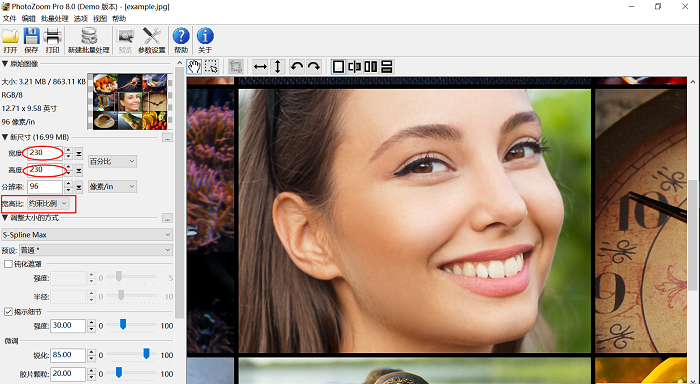
Task: Click the 预览 preview toolbar icon
Action: point(125,40)
